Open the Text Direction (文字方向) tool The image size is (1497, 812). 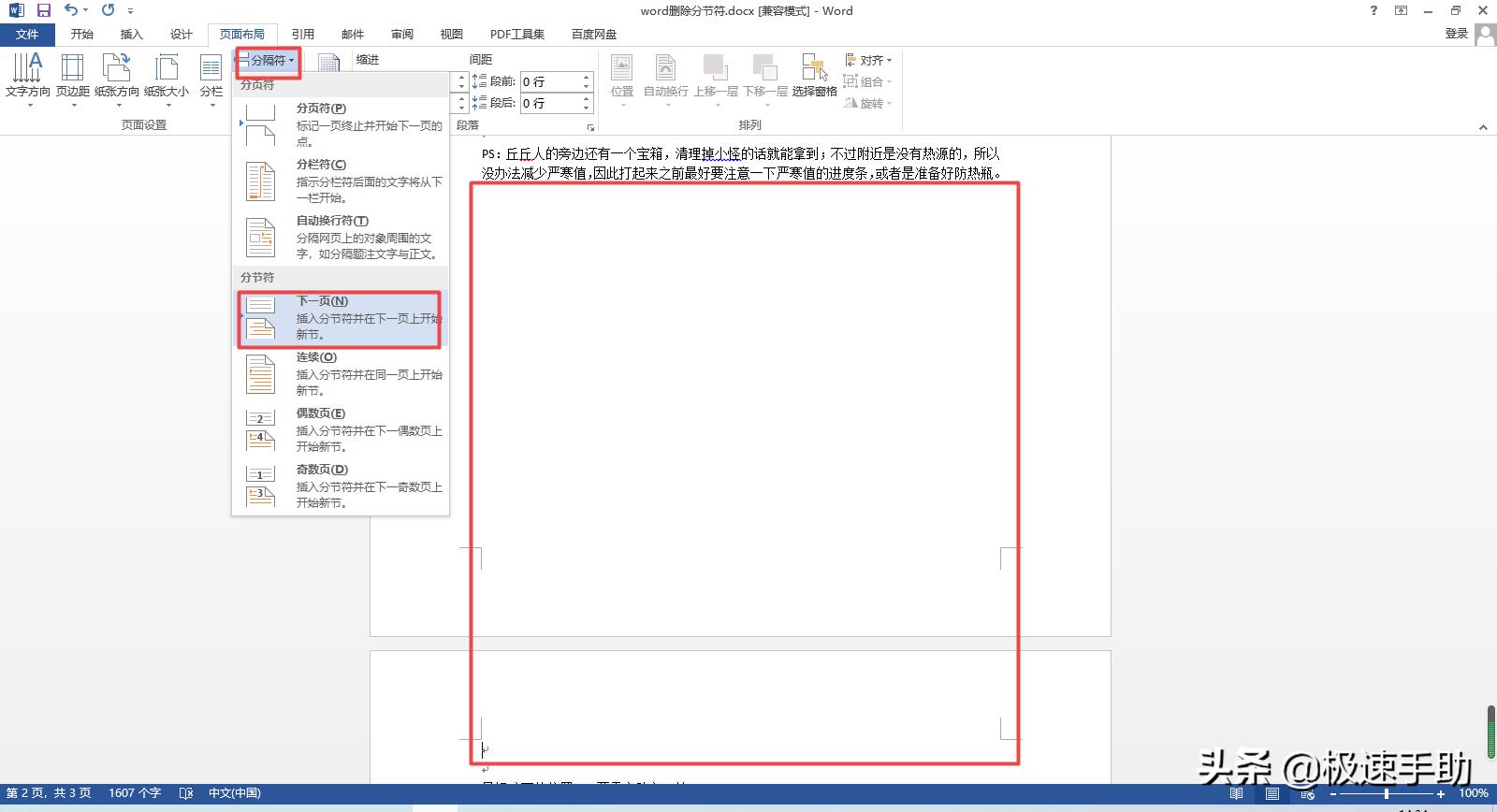tap(27, 75)
